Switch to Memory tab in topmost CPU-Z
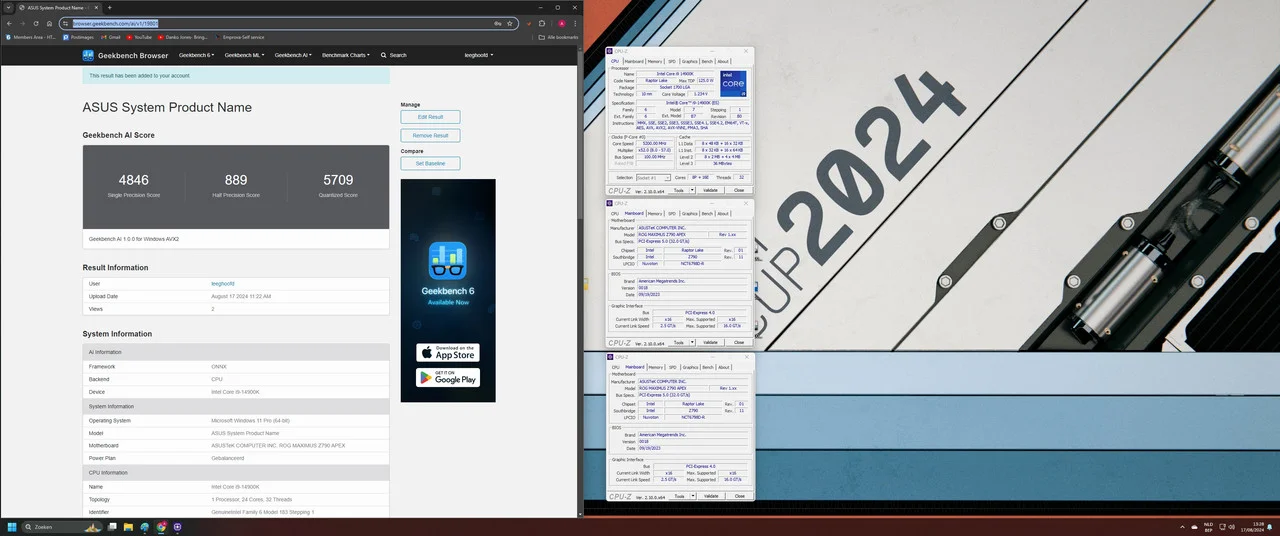1280x536 pixels. [655, 62]
